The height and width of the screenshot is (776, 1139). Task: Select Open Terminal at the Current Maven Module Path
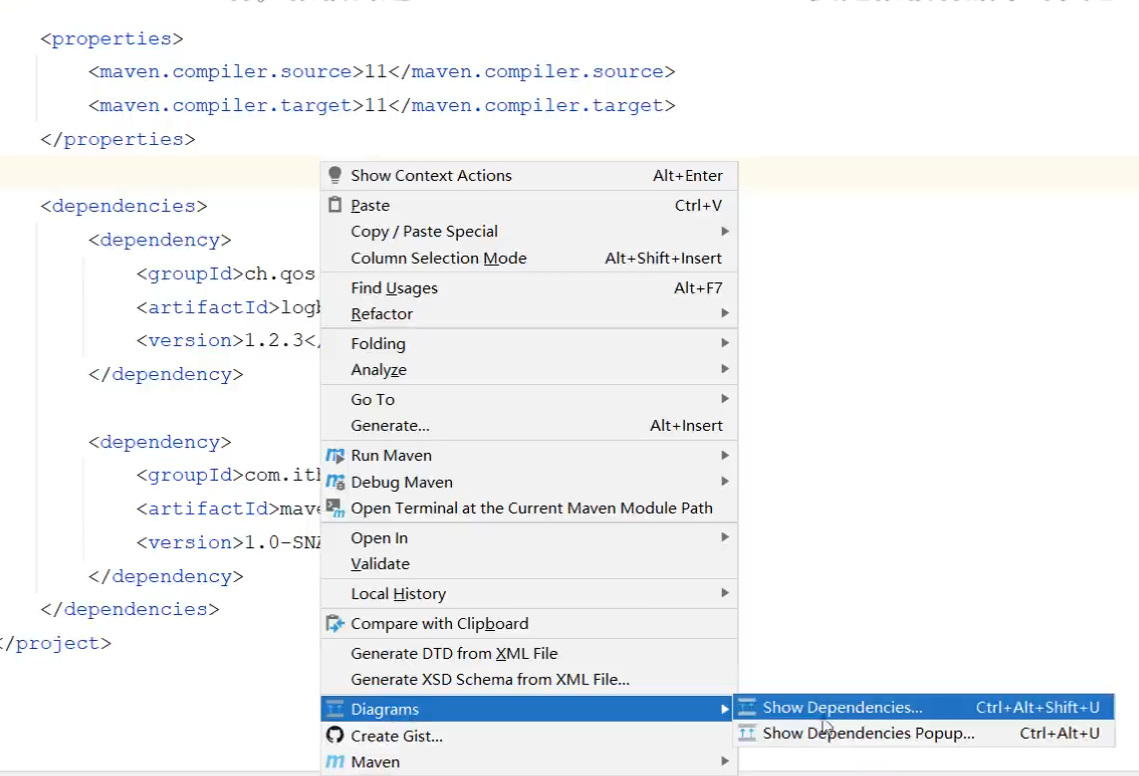tap(529, 508)
